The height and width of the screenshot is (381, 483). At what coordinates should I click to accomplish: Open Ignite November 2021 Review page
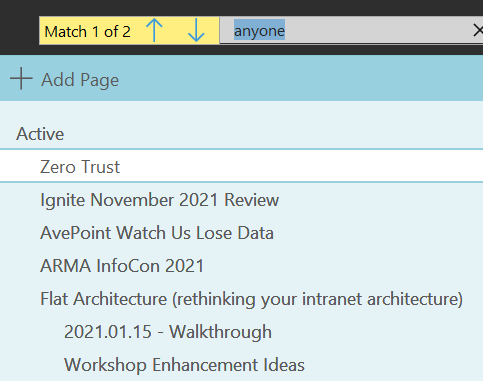pyautogui.click(x=241, y=200)
